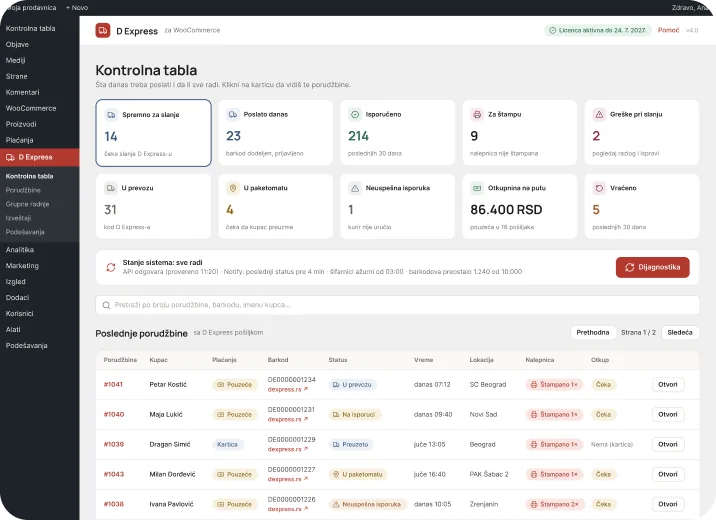Click the PAK Šabac 2 location cell
Viewport: 716px width, 520px height.
pos(489,474)
